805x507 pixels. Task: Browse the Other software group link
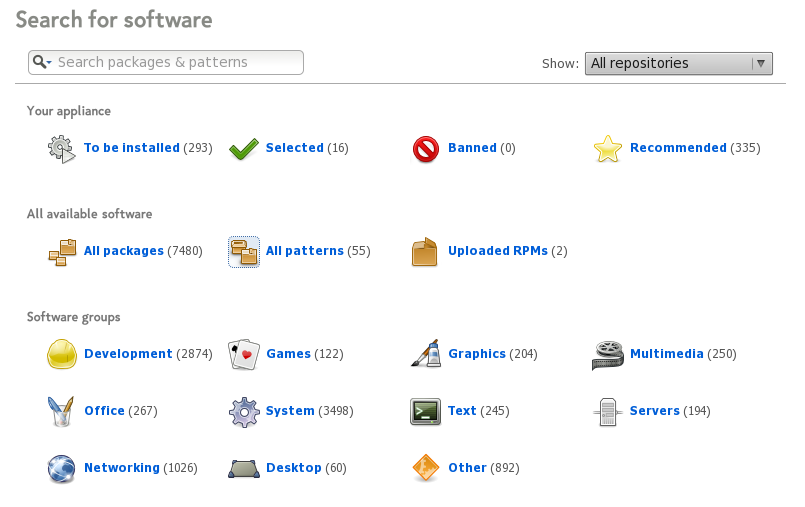click(467, 468)
